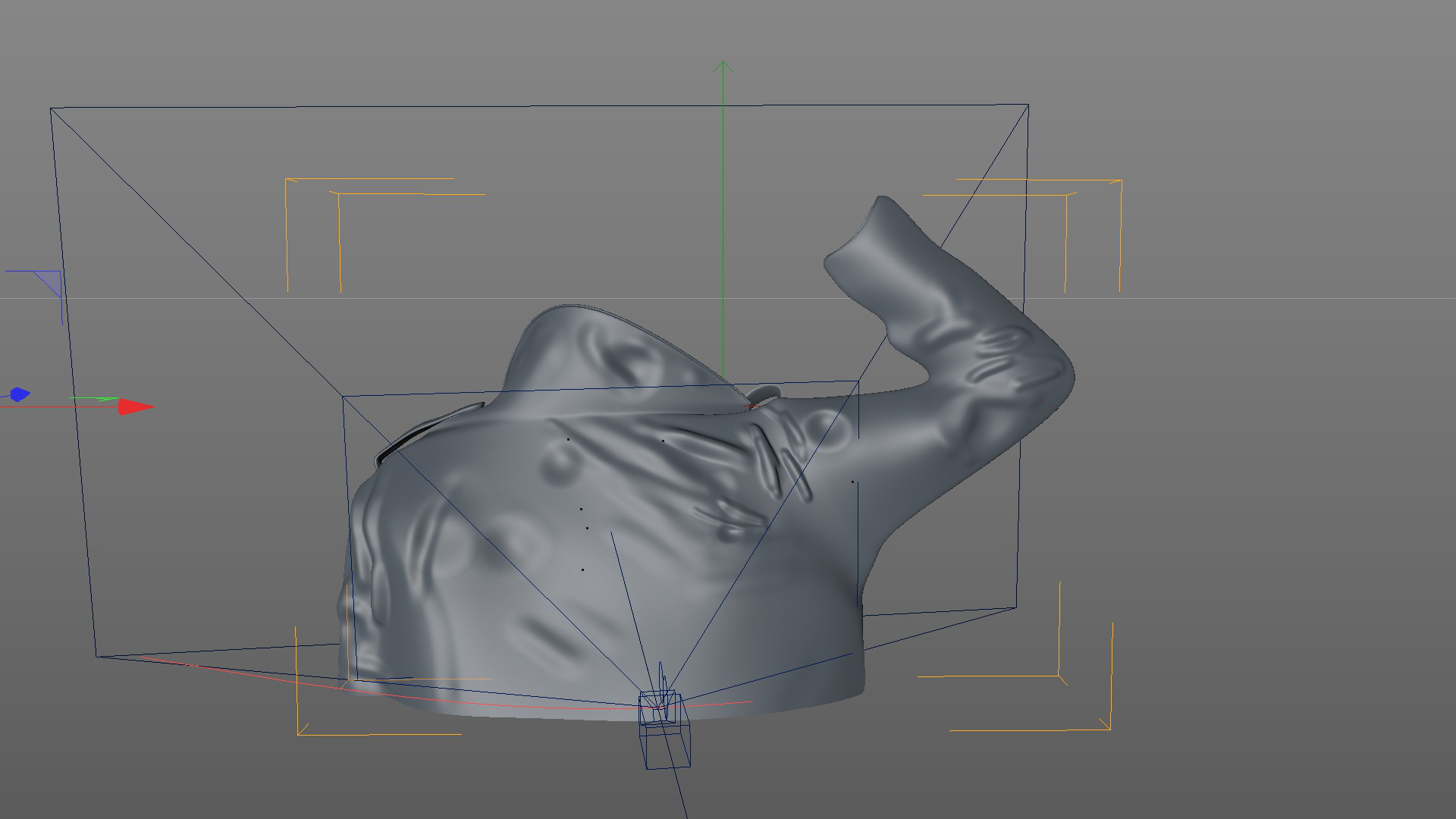Click the blue Z-axis handle
Image resolution: width=1456 pixels, height=819 pixels.
coord(19,394)
